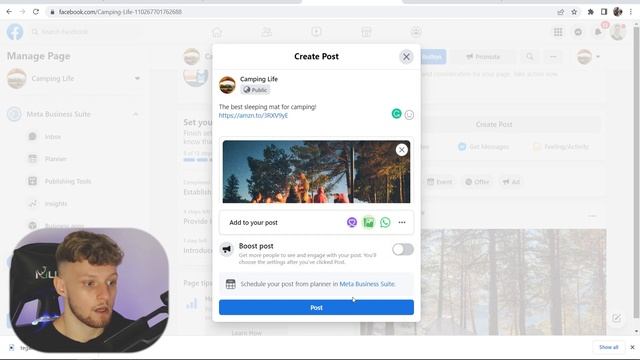Toggle the Boost post switch
The image size is (640, 360).
click(403, 249)
